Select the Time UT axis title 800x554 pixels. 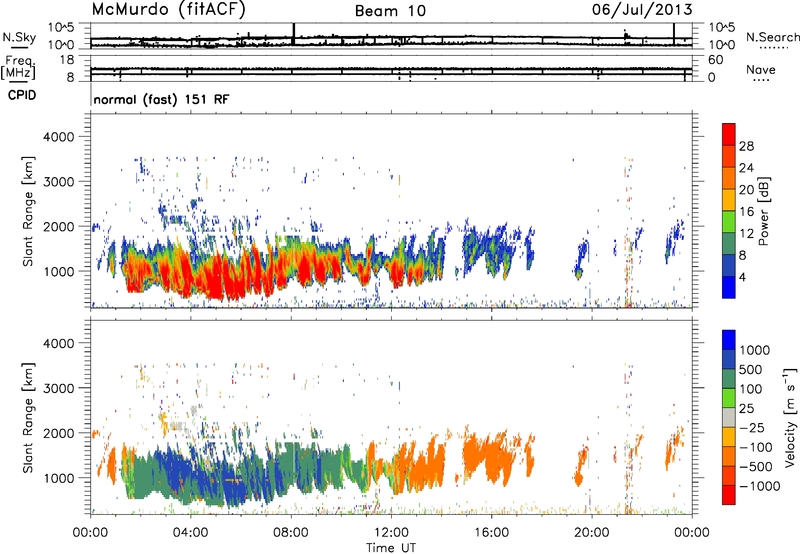point(391,548)
